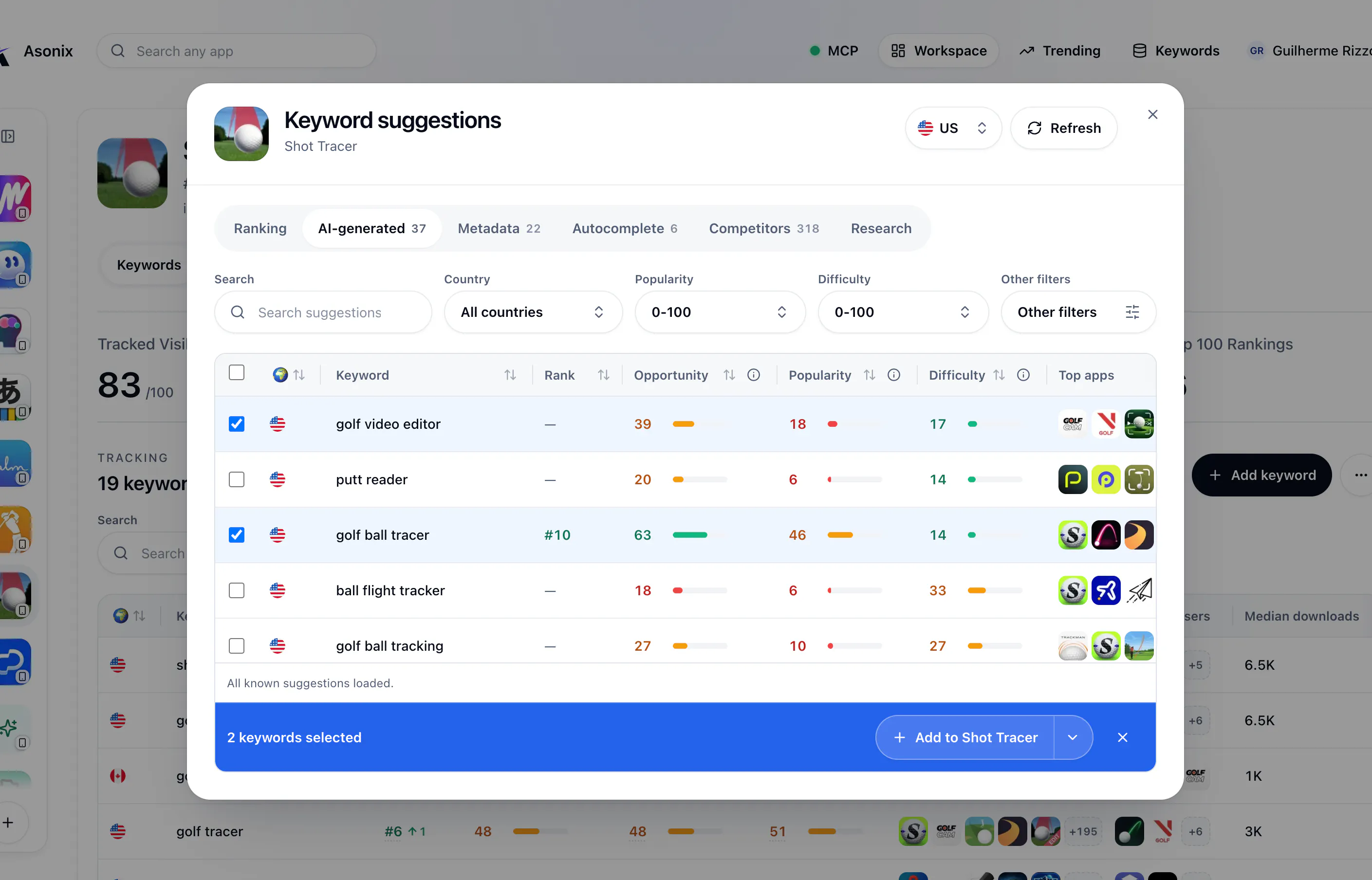Open the Golf Cam app in golf video editor row
1372x880 pixels.
(1073, 424)
